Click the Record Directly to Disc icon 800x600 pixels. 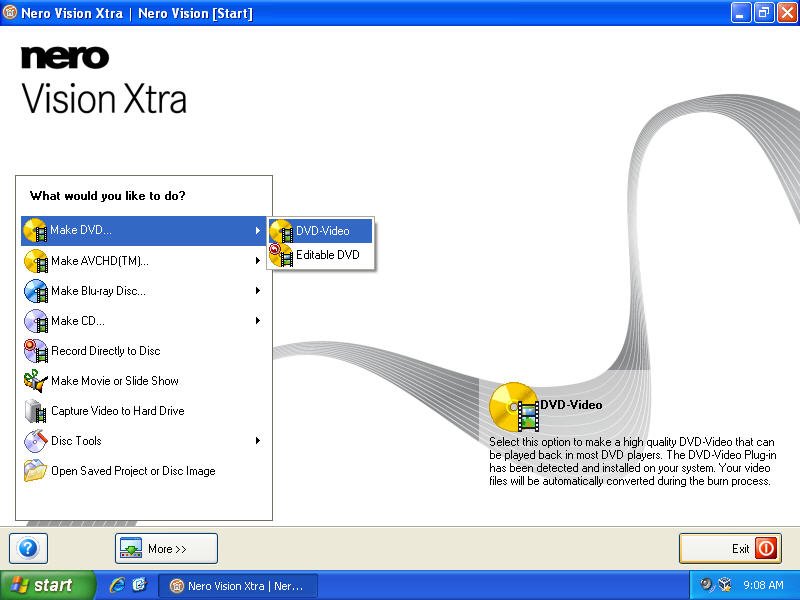36,351
